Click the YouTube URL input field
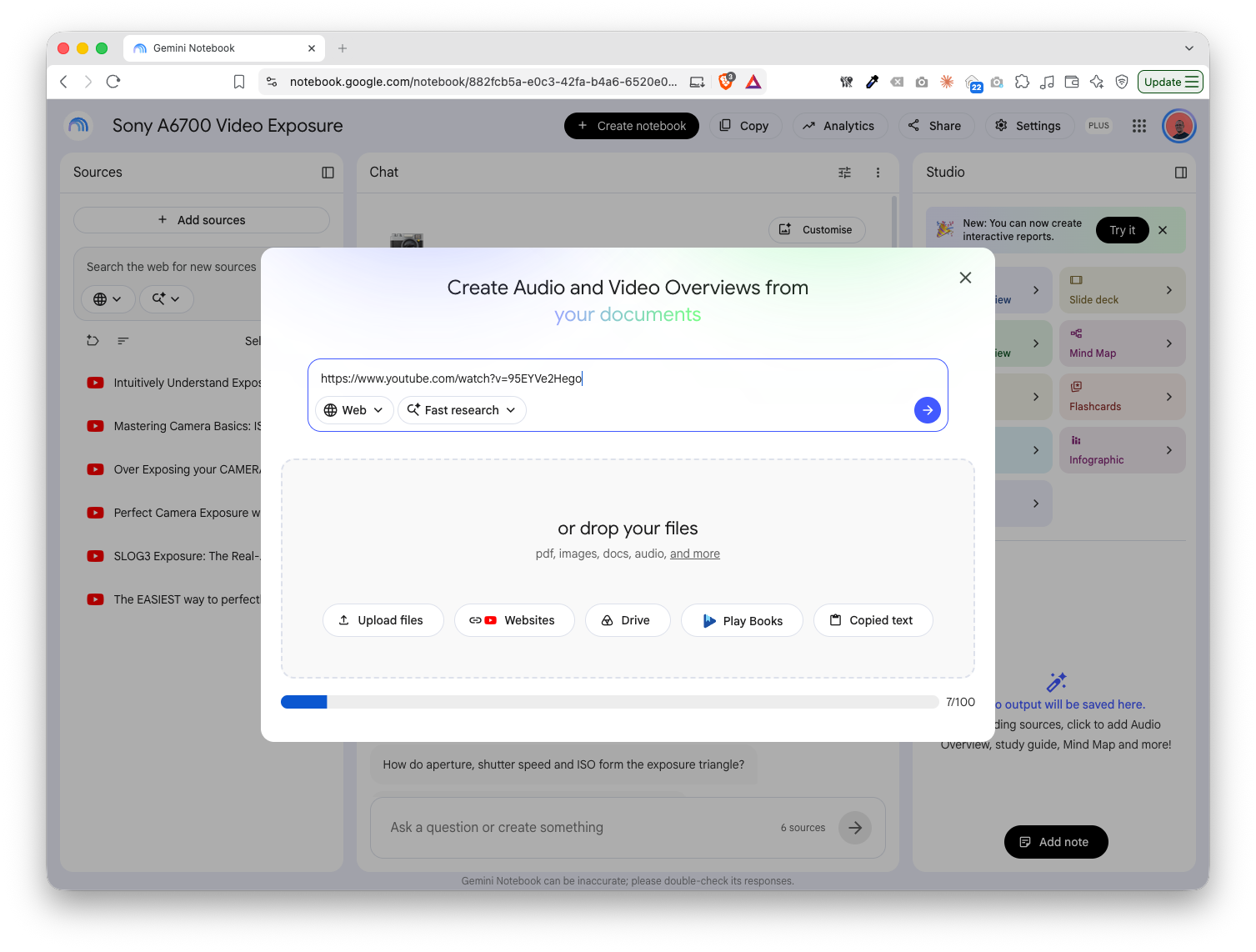This screenshot has width=1256, height=952. (627, 378)
